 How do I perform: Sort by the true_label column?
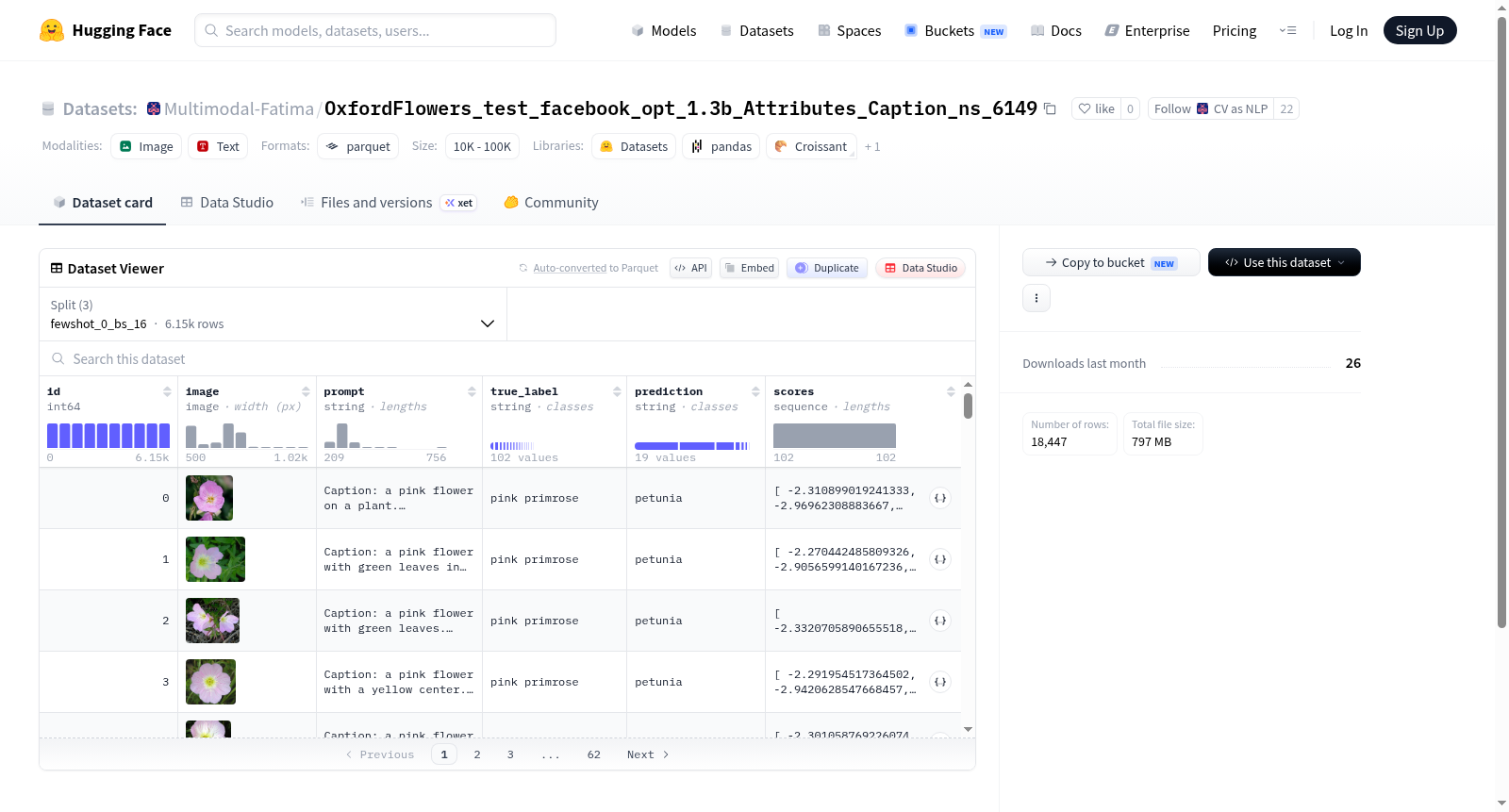click(x=617, y=391)
